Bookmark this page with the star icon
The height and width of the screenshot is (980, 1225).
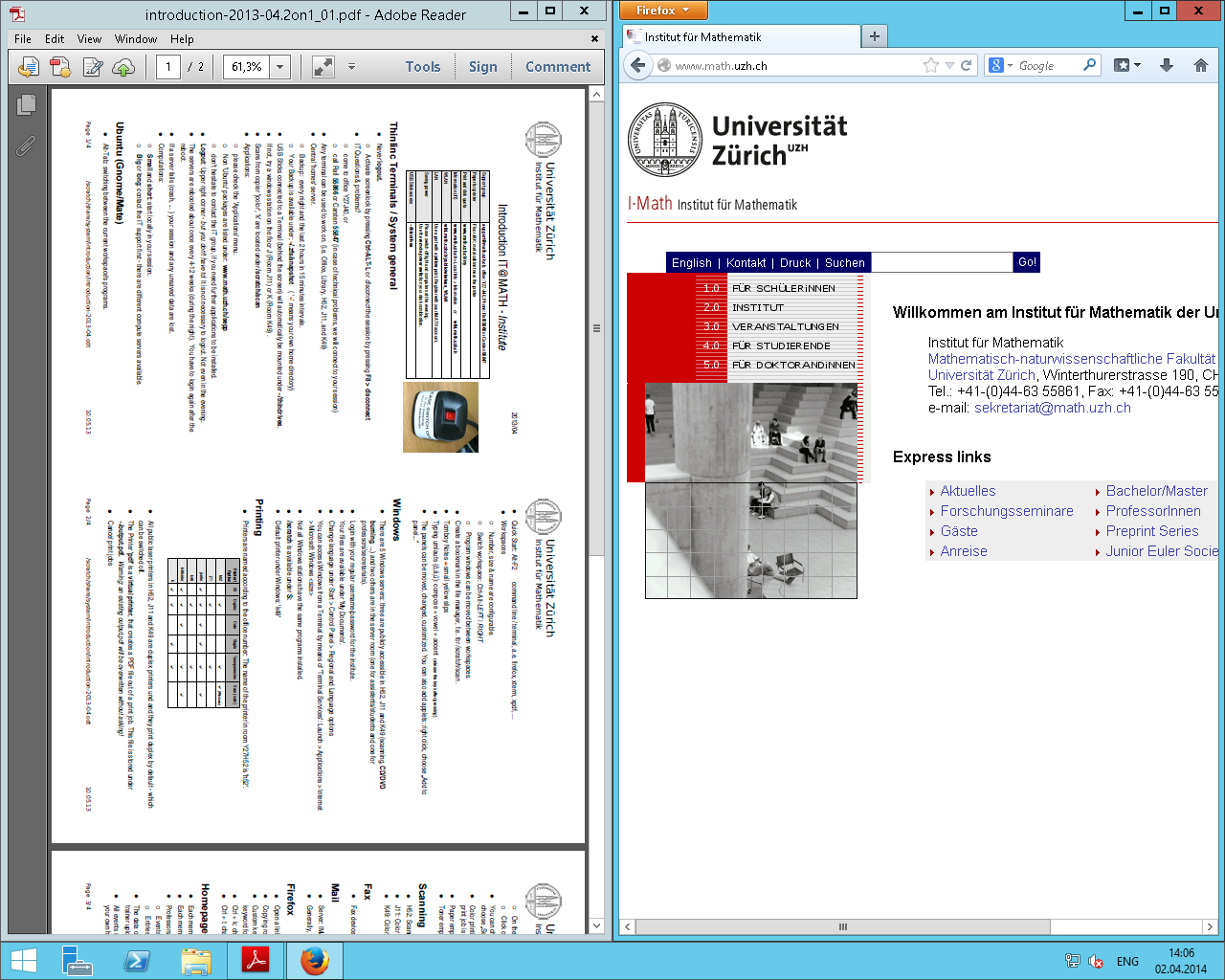930,65
